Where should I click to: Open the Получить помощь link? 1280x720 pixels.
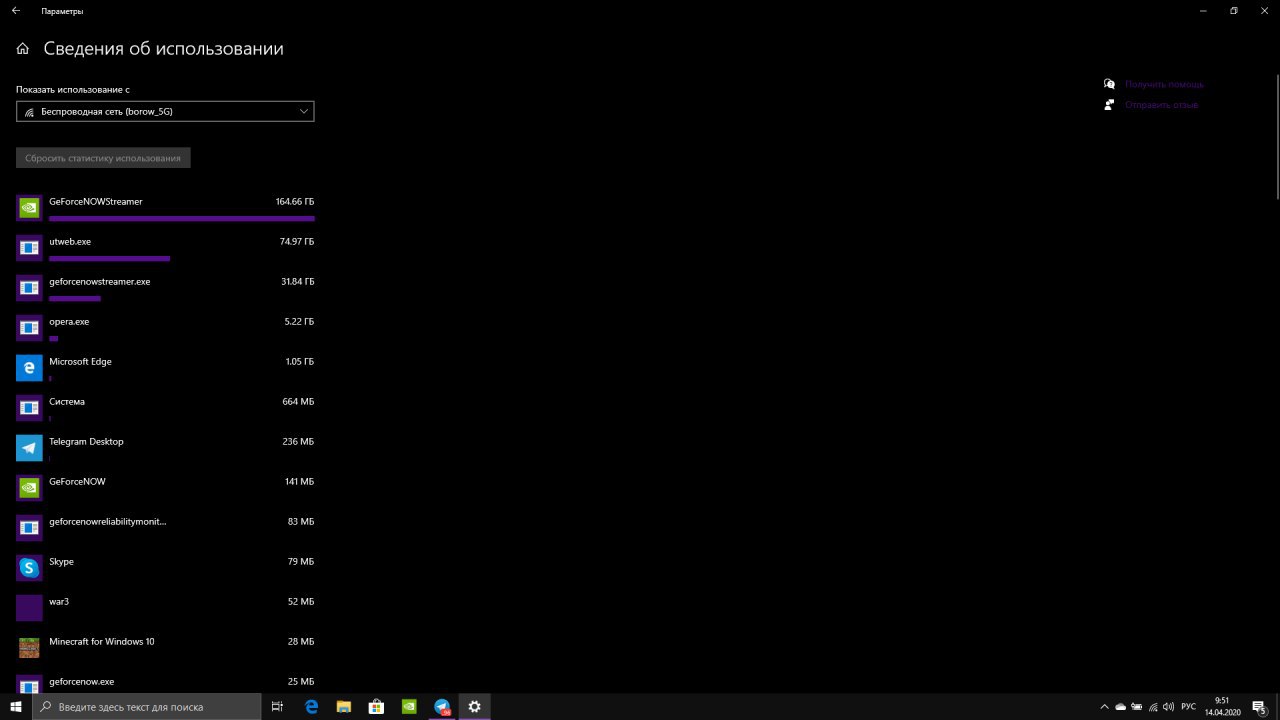click(x=1164, y=85)
